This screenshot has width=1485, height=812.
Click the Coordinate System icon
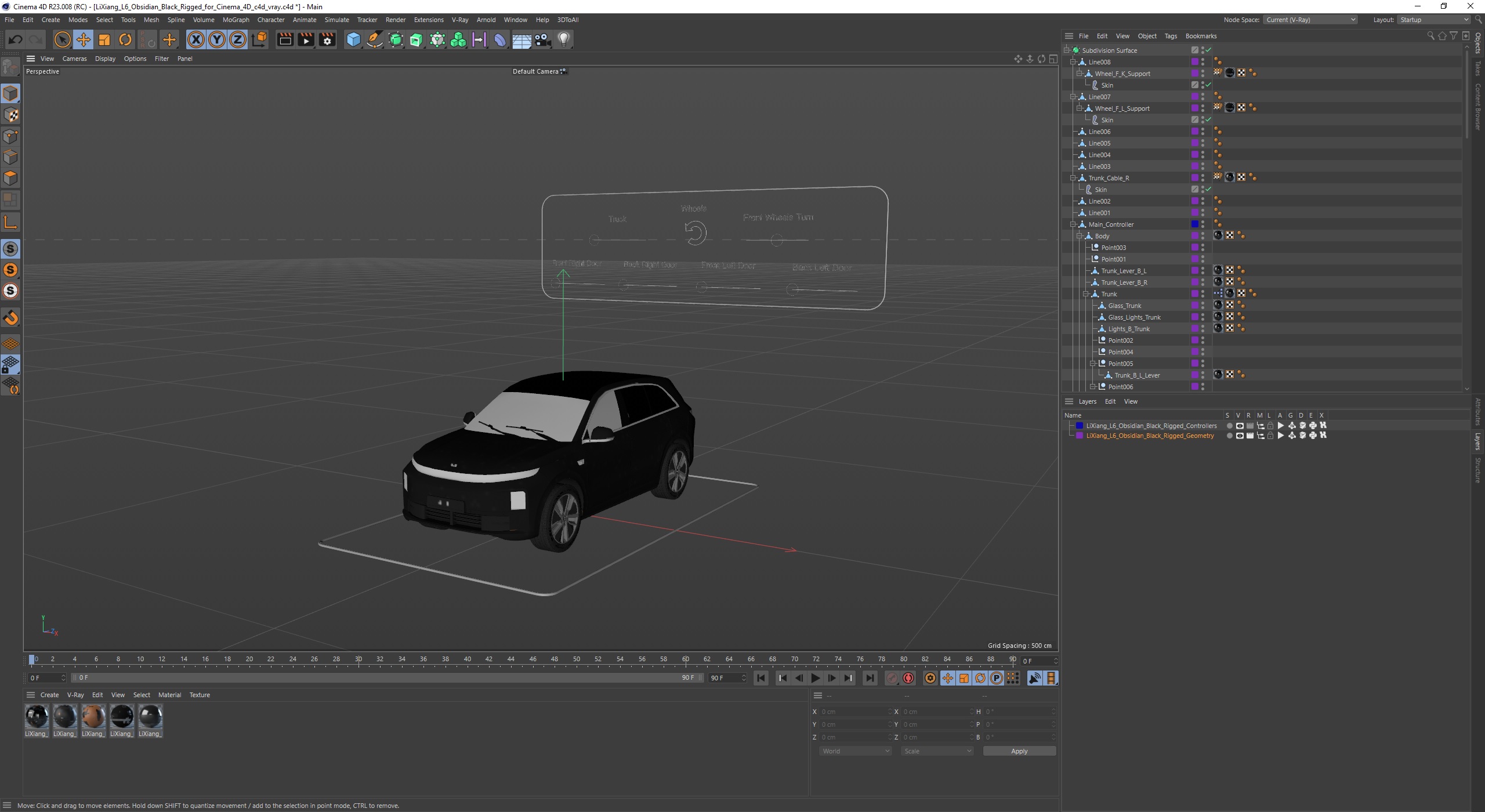point(260,39)
